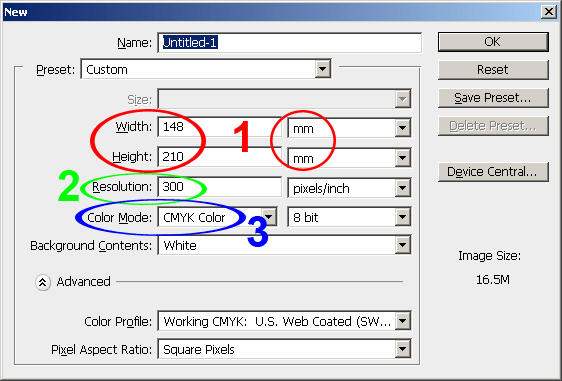Viewport: 562px width, 381px height.
Task: Open the Height units mm dropdown
Action: (x=349, y=158)
